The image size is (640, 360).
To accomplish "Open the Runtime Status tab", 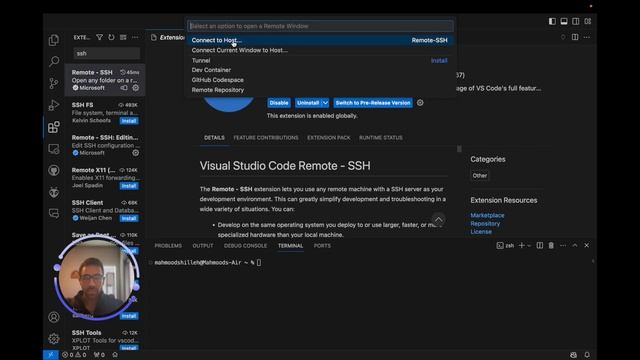I will click(x=381, y=138).
